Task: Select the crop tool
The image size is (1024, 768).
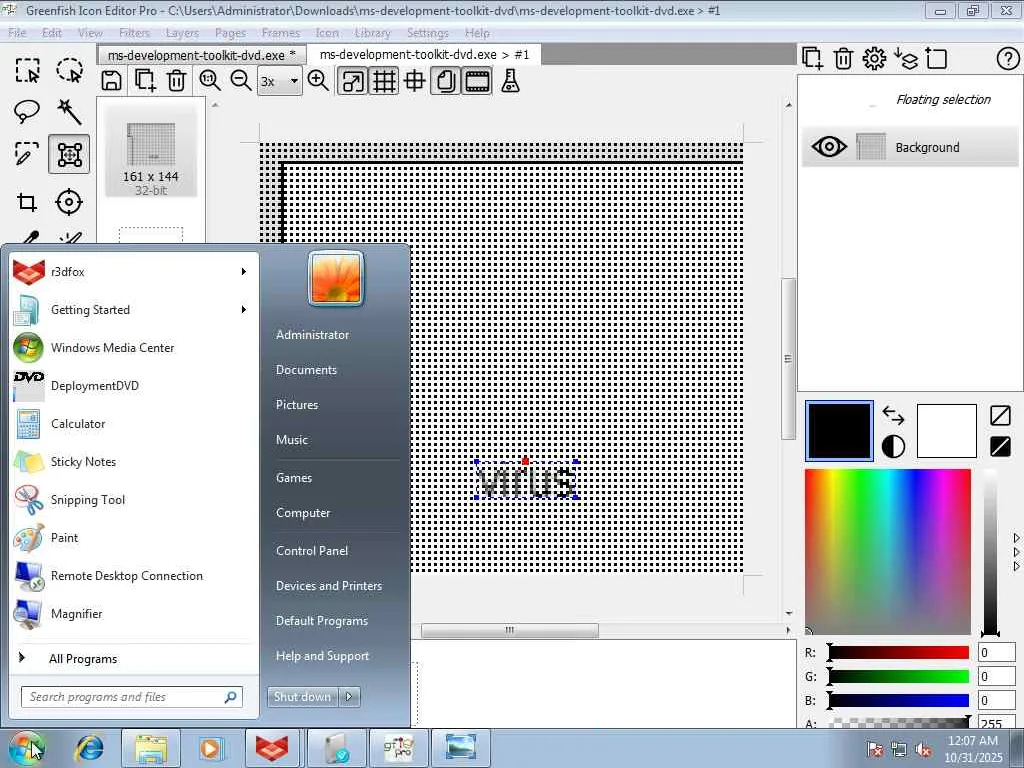Action: [27, 202]
